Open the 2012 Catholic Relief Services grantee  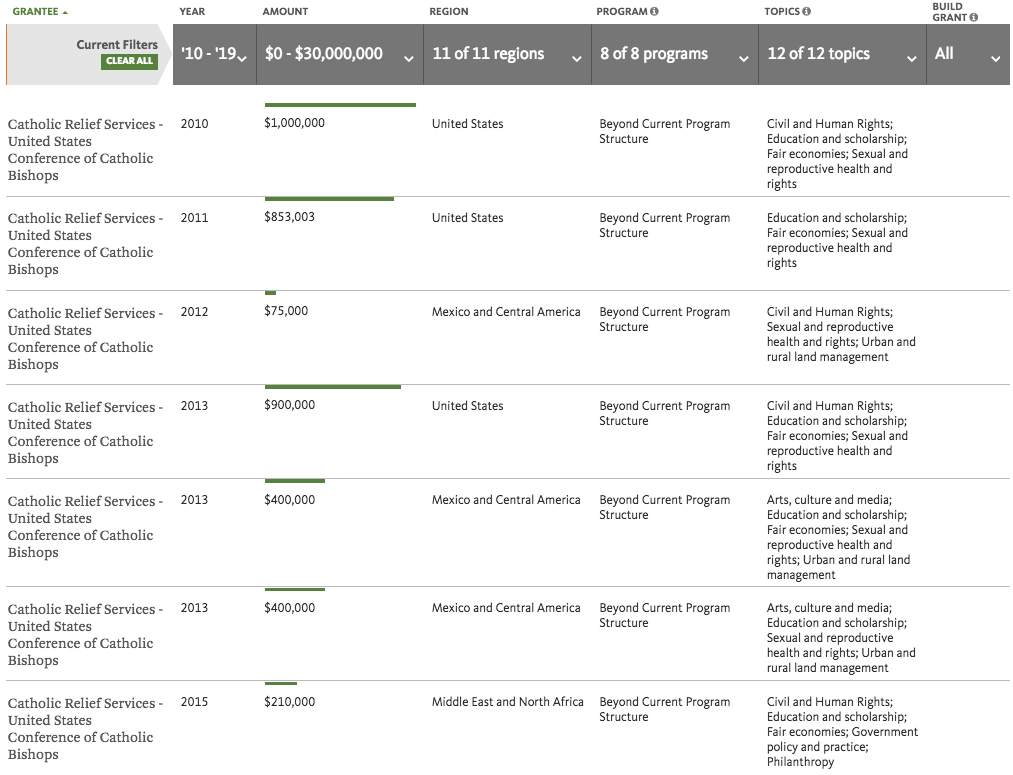coord(85,338)
